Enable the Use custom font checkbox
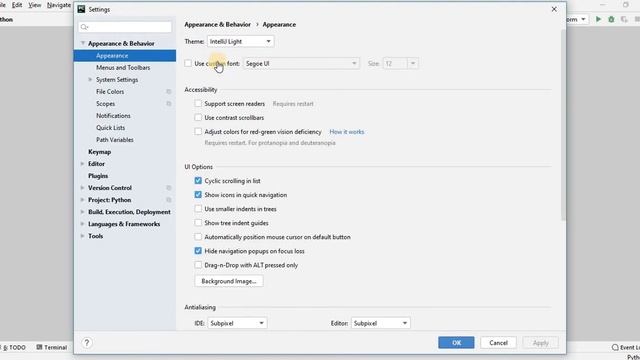Image resolution: width=640 pixels, height=360 pixels. pos(188,64)
